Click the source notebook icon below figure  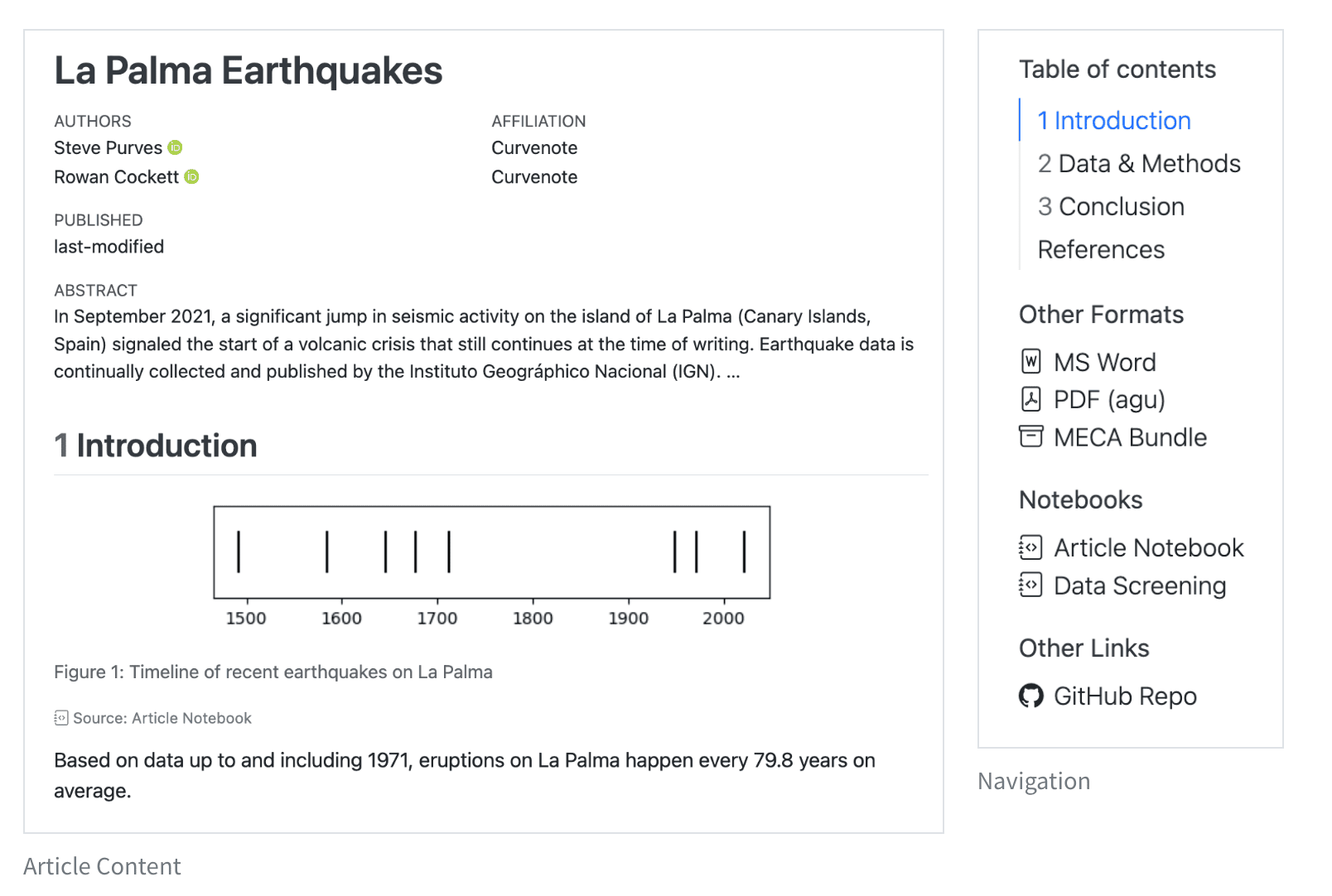point(61,718)
